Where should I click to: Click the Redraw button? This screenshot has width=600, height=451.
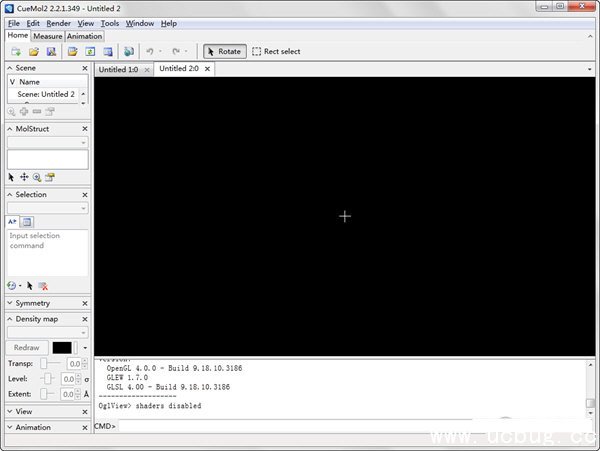(27, 347)
